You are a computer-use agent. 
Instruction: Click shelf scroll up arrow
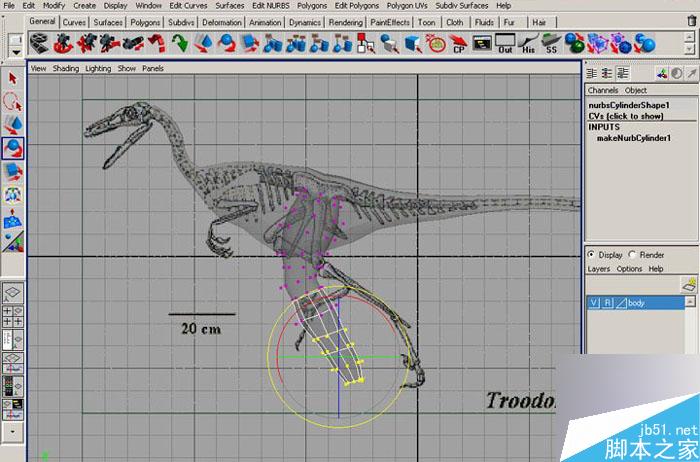(690, 38)
